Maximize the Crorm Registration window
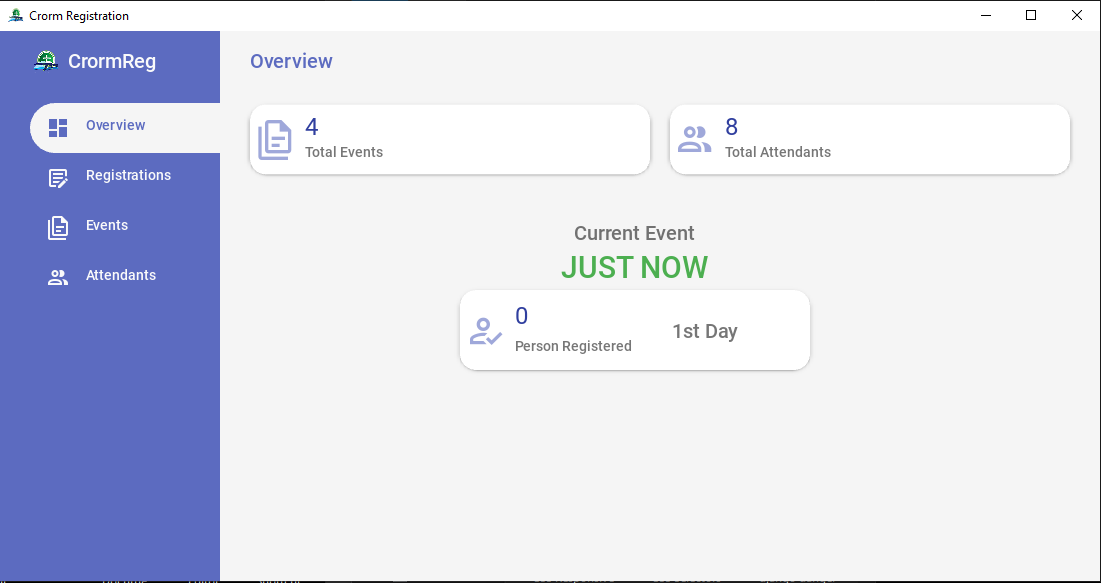 tap(1031, 15)
